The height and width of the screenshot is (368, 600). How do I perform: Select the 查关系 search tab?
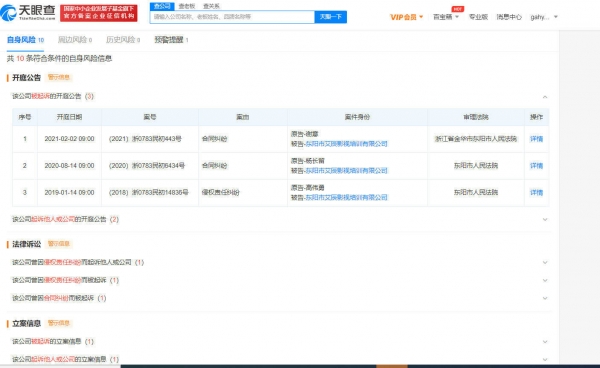coord(211,6)
